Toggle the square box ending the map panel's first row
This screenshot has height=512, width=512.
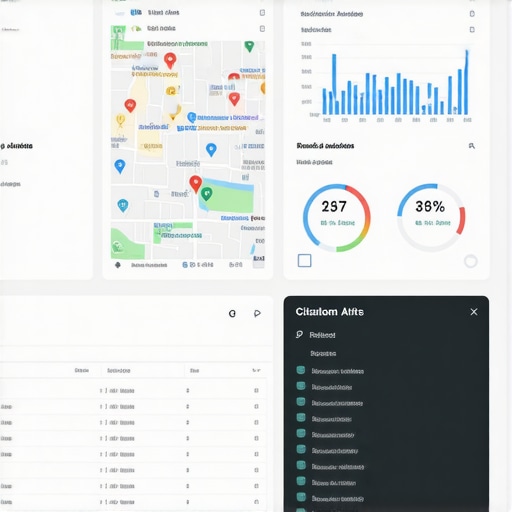(x=262, y=13)
